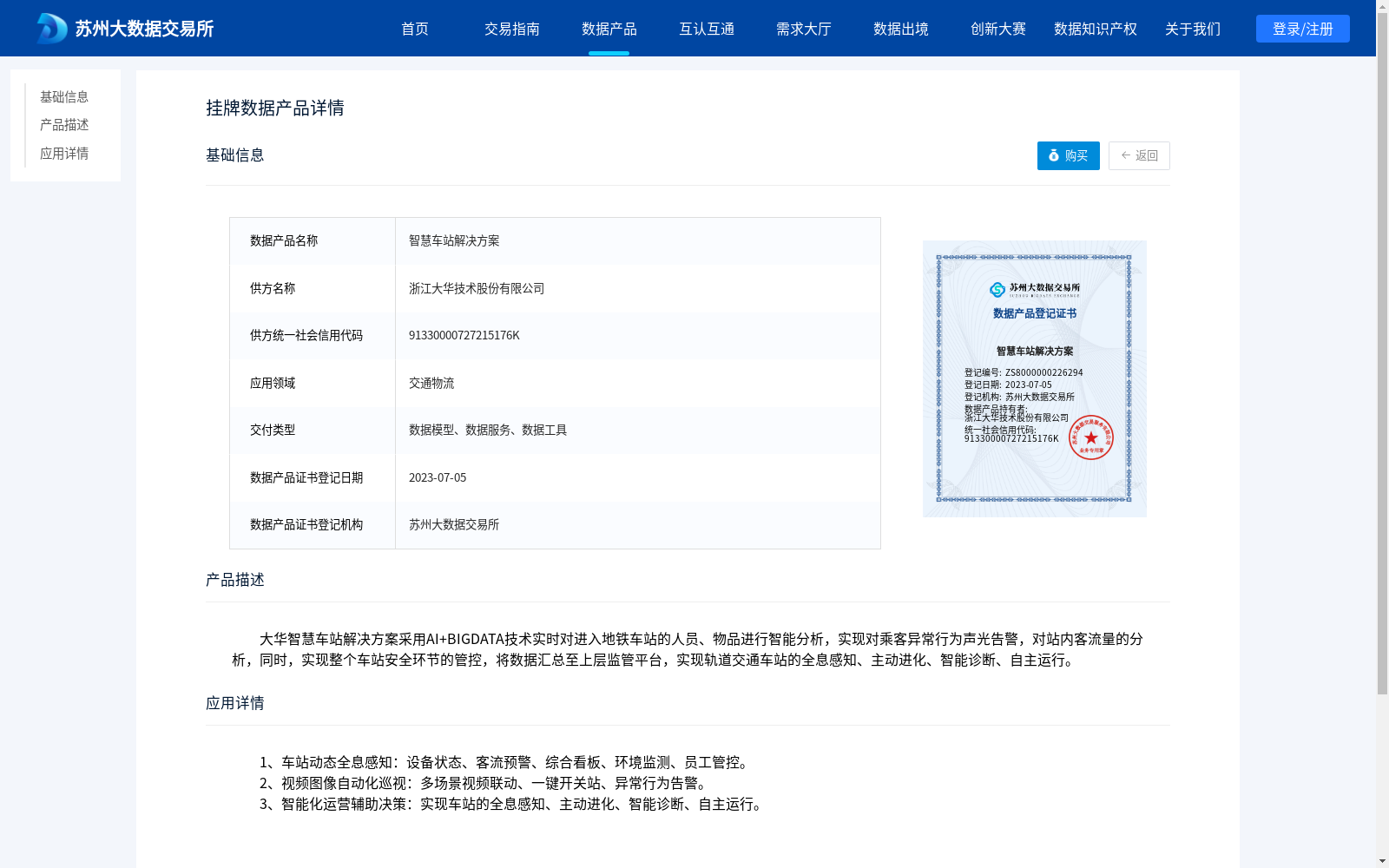The height and width of the screenshot is (868, 1389).
Task: Click the 供方统一社会信用代码 label cell
Action: point(306,335)
